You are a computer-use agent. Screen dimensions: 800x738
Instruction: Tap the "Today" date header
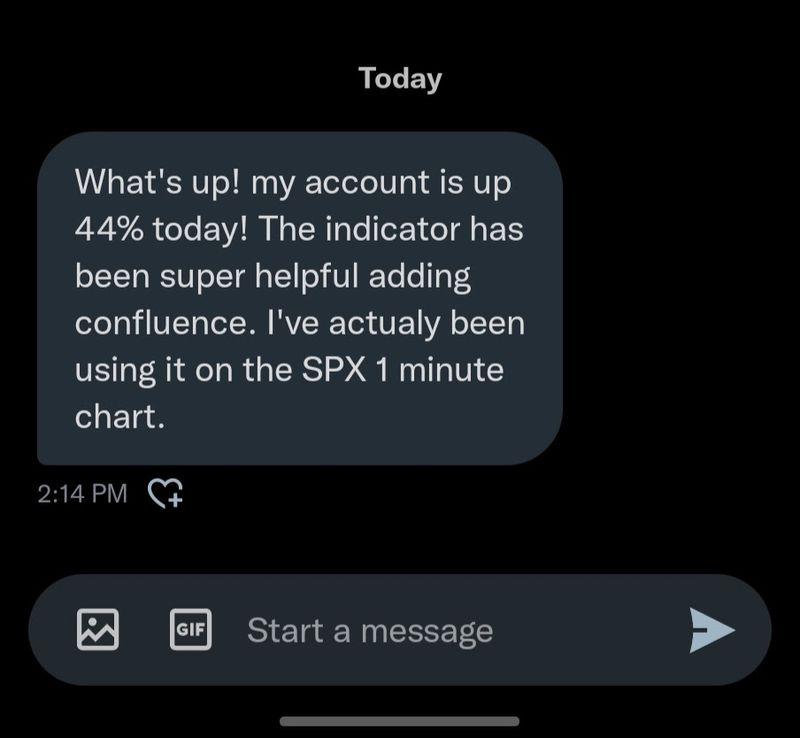click(x=400, y=78)
